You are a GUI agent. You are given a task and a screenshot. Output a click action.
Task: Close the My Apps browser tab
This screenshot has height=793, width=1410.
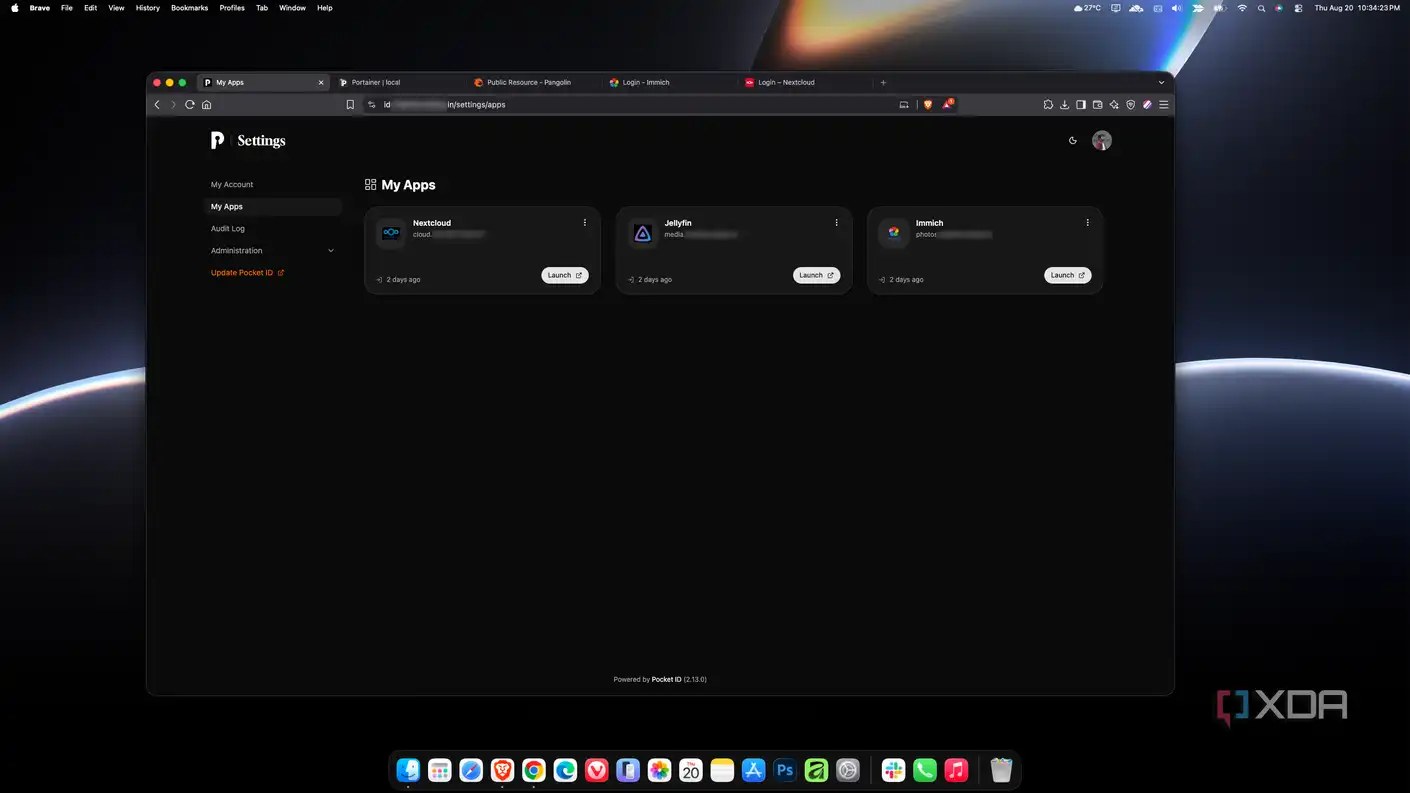point(321,82)
